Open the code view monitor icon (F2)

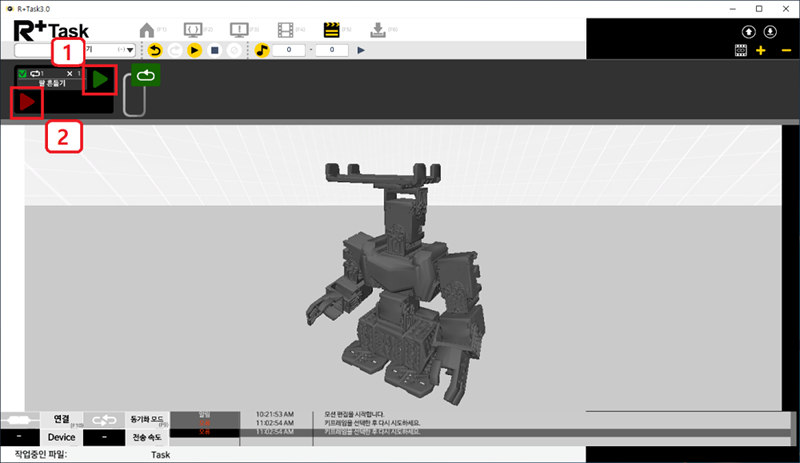(x=193, y=29)
